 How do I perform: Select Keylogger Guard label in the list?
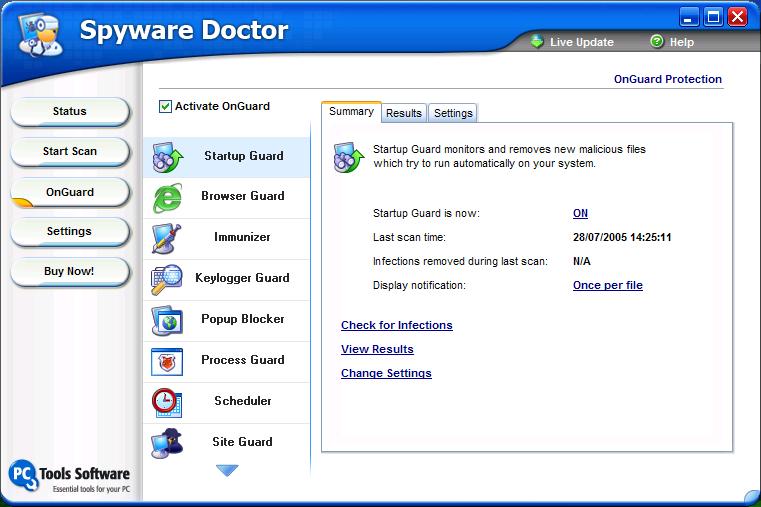tap(242, 278)
